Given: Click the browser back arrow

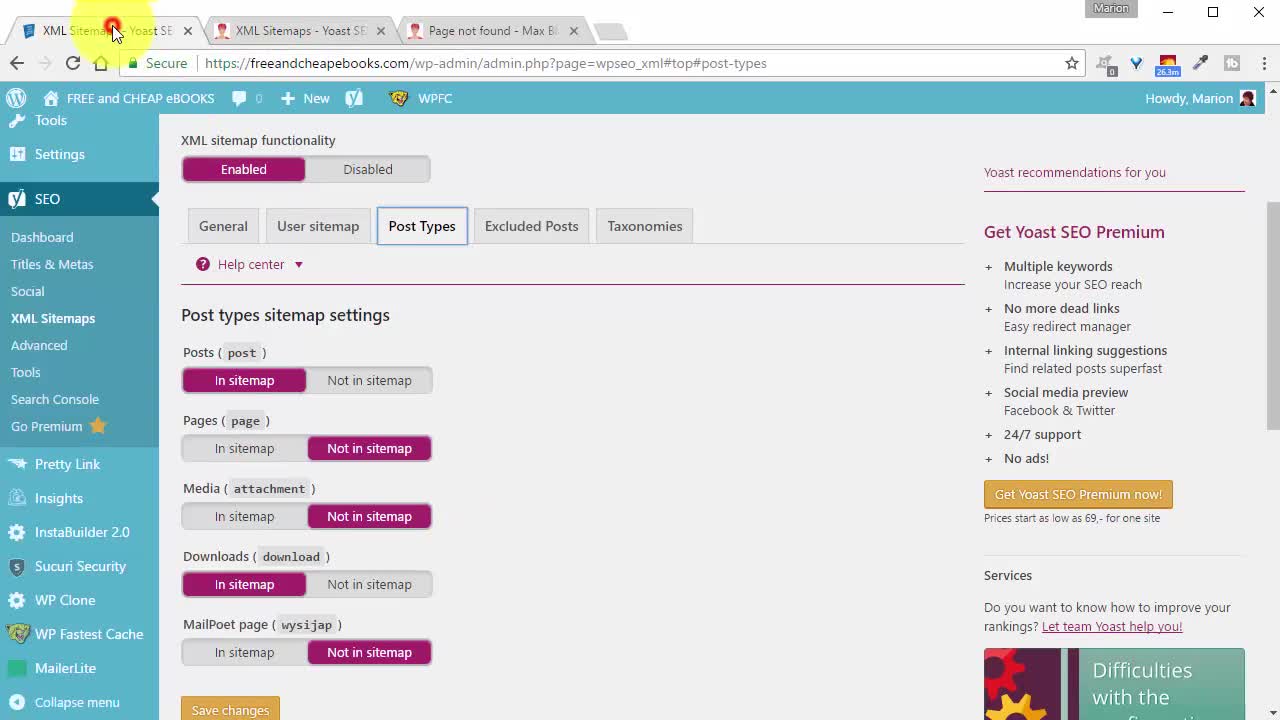Looking at the screenshot, I should point(17,63).
